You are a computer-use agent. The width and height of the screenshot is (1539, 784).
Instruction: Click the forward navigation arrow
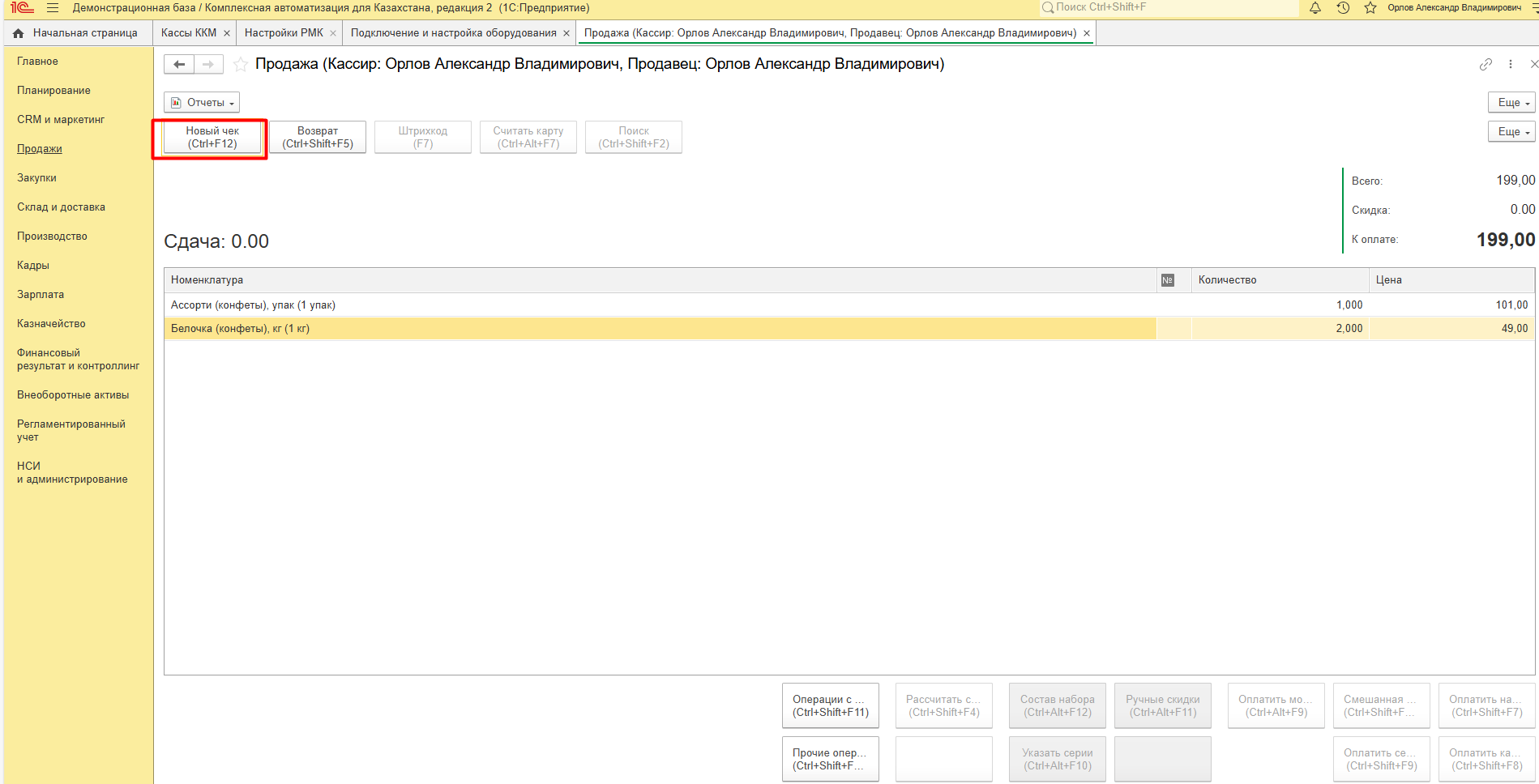click(x=208, y=65)
